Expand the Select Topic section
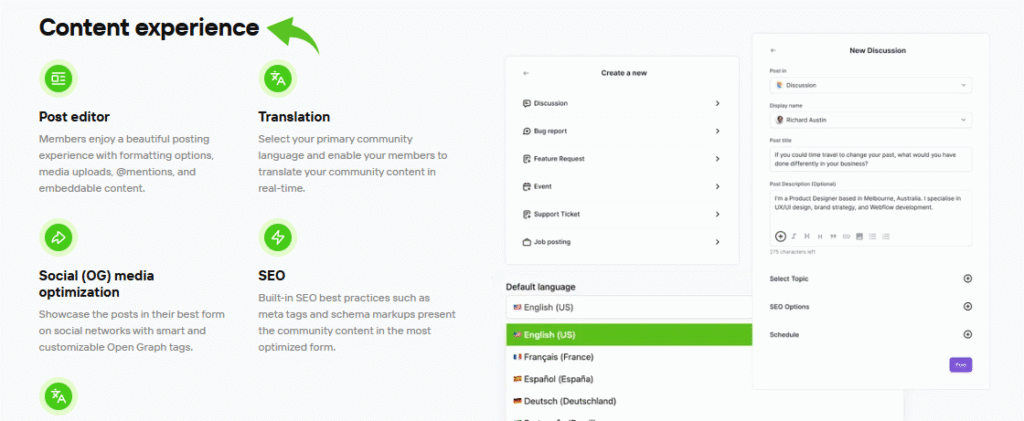1024x421 pixels. tap(966, 279)
